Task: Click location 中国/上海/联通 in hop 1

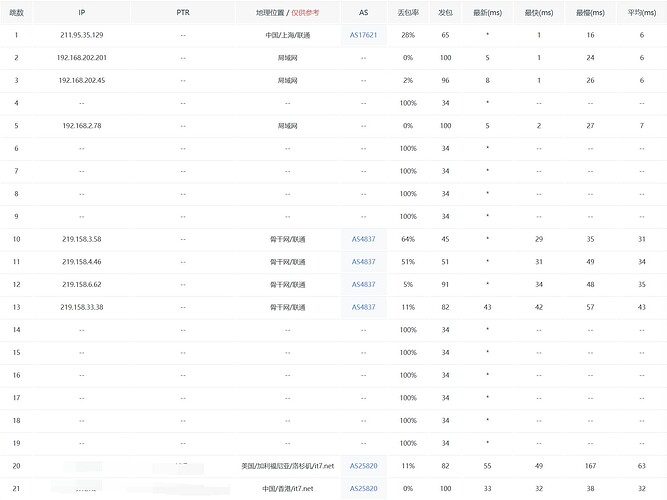Action: pos(288,35)
